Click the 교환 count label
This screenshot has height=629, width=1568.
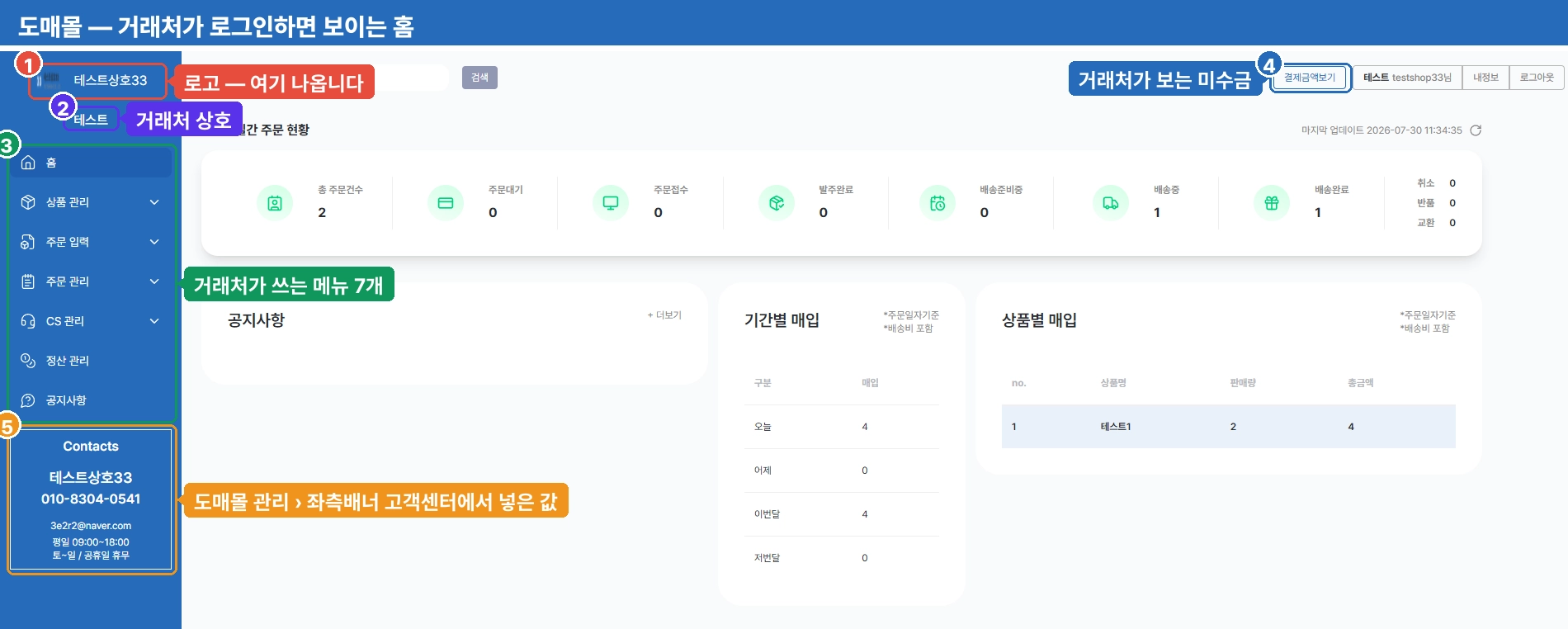coord(1426,223)
